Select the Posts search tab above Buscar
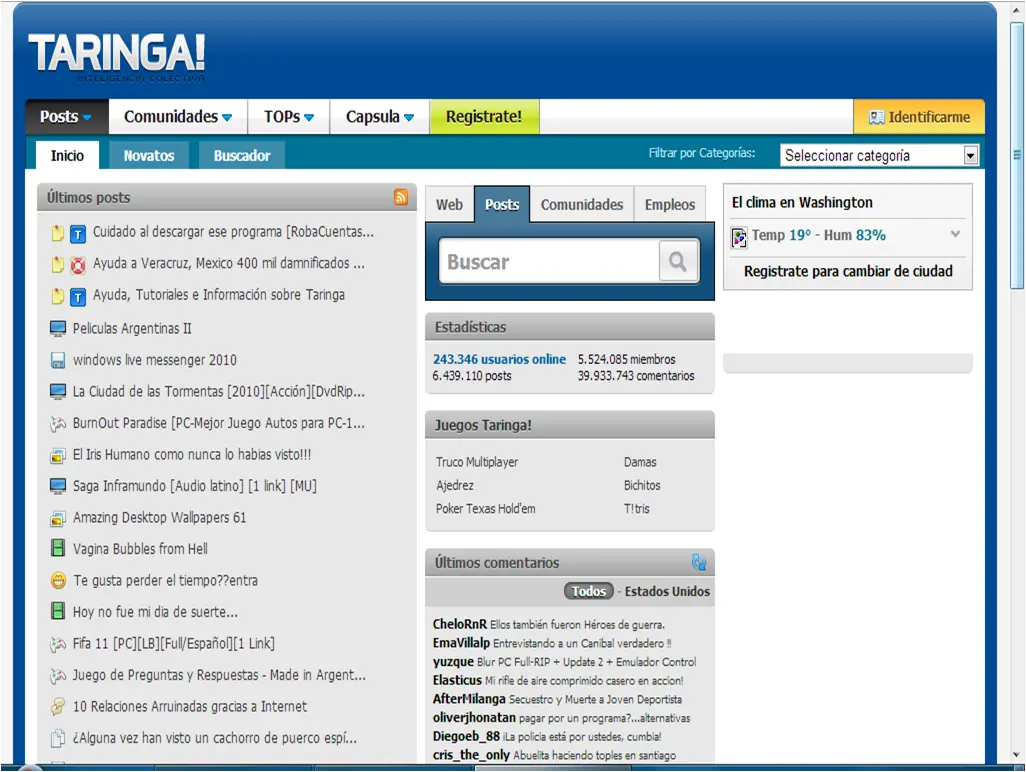Screen dimensions: 1026x772 pos(502,205)
